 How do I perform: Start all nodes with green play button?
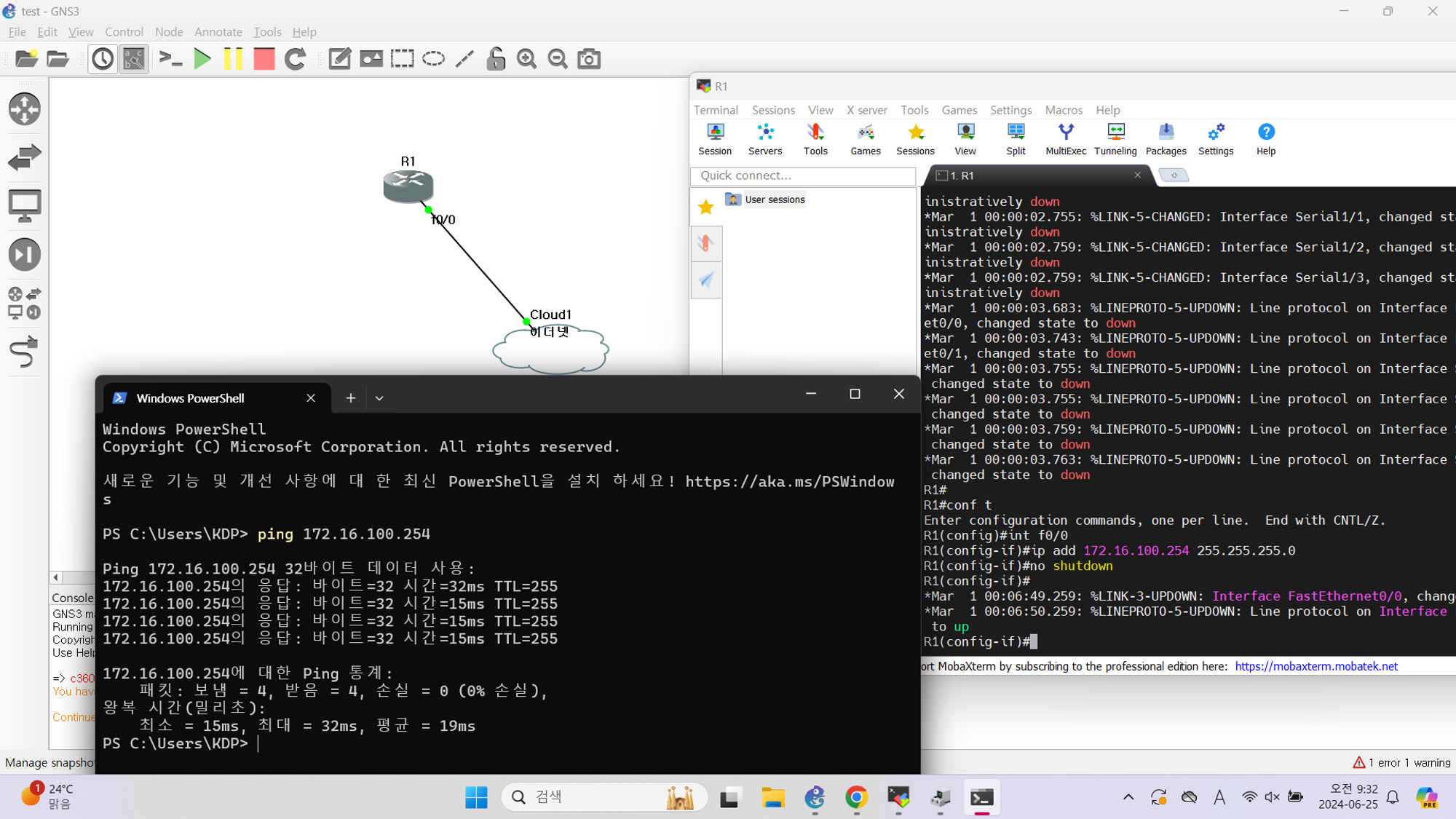(202, 59)
